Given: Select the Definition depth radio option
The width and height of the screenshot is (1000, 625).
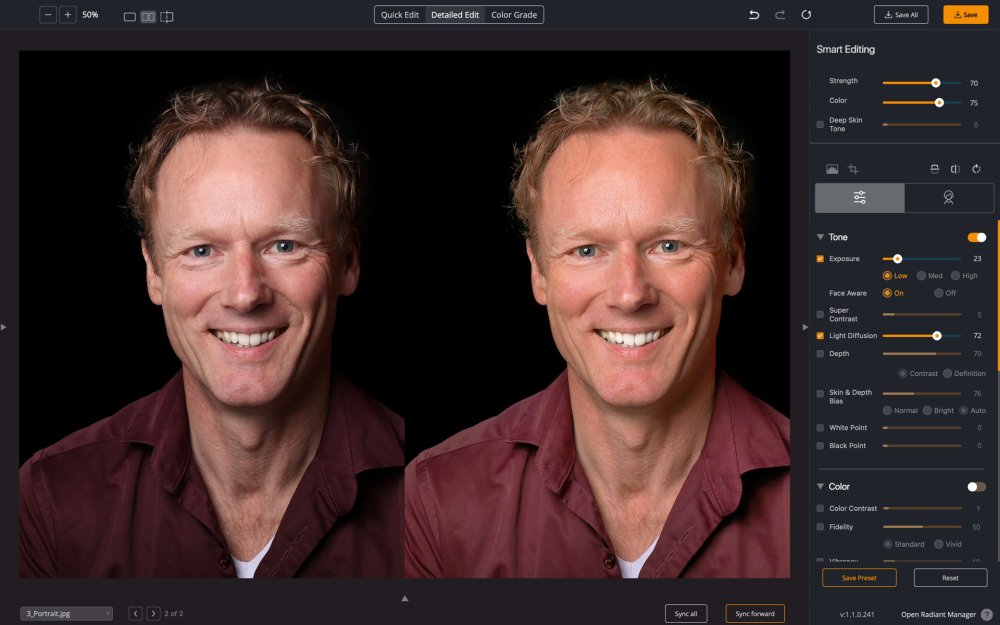Looking at the screenshot, I should pyautogui.click(x=947, y=373).
